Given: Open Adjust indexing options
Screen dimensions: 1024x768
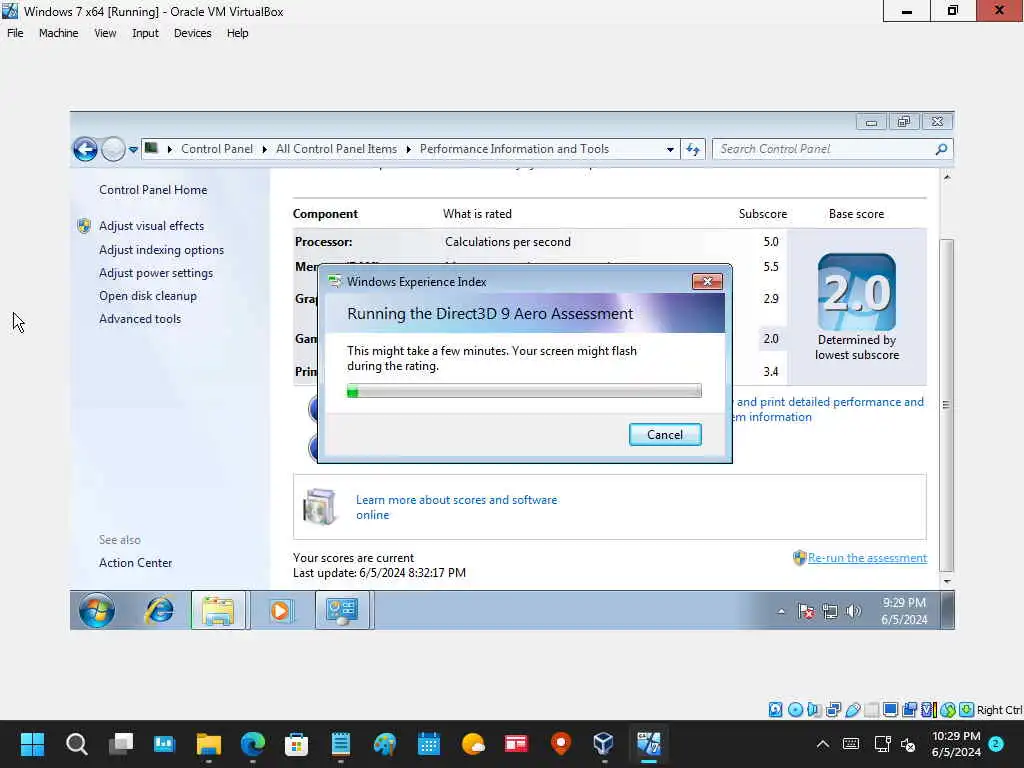Looking at the screenshot, I should point(161,250).
